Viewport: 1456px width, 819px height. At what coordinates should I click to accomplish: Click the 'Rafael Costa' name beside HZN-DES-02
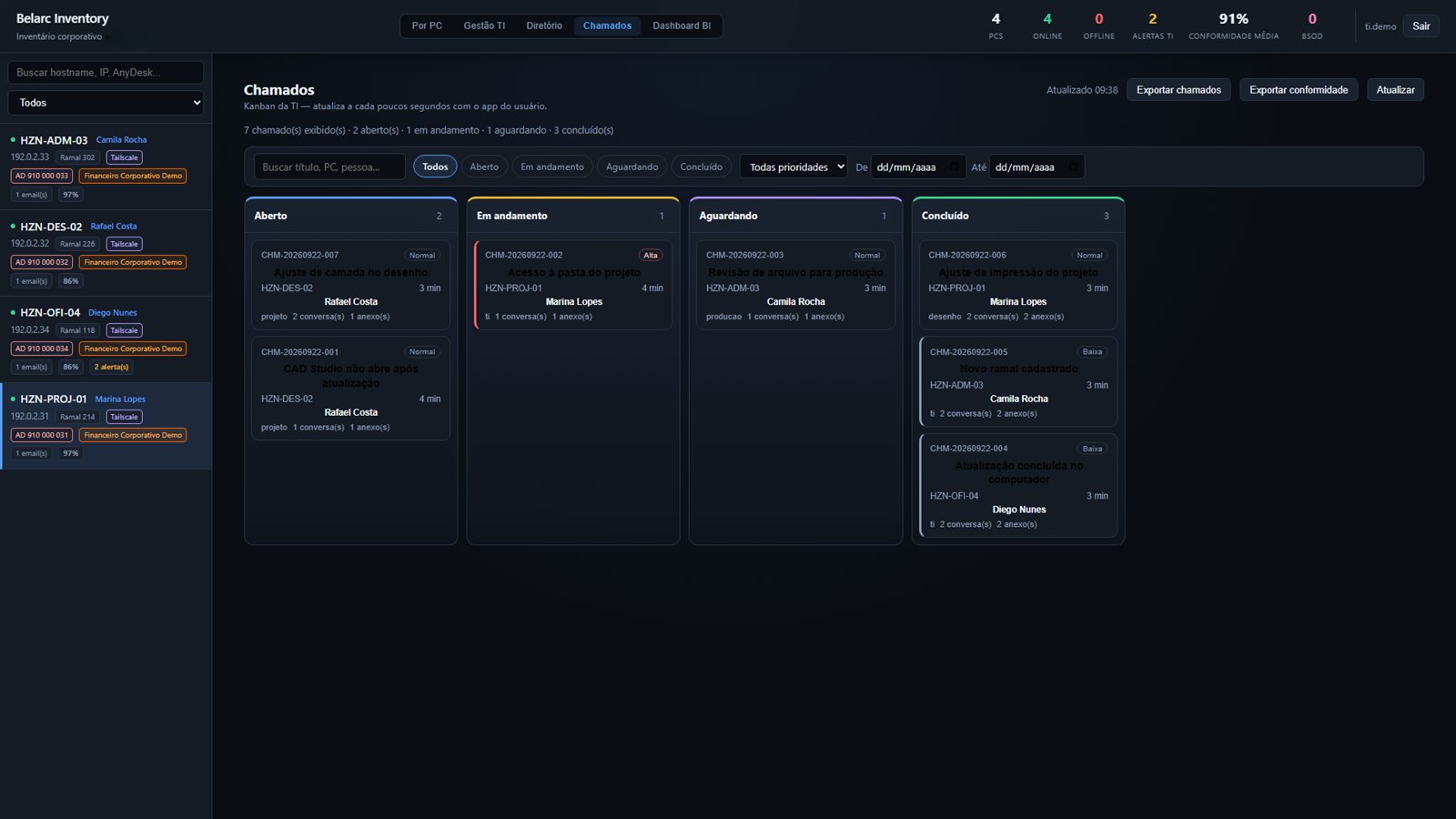coord(114,227)
